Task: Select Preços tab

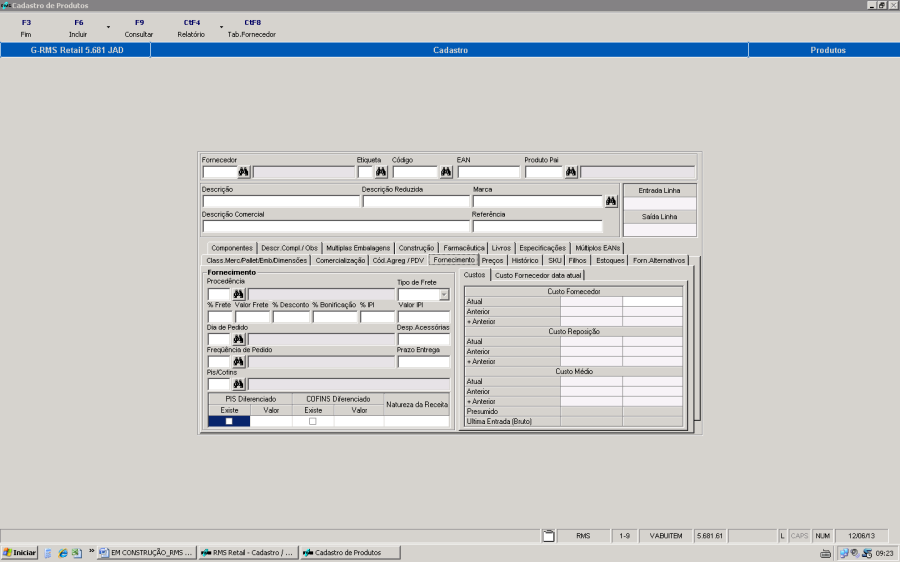Action: pyautogui.click(x=492, y=261)
